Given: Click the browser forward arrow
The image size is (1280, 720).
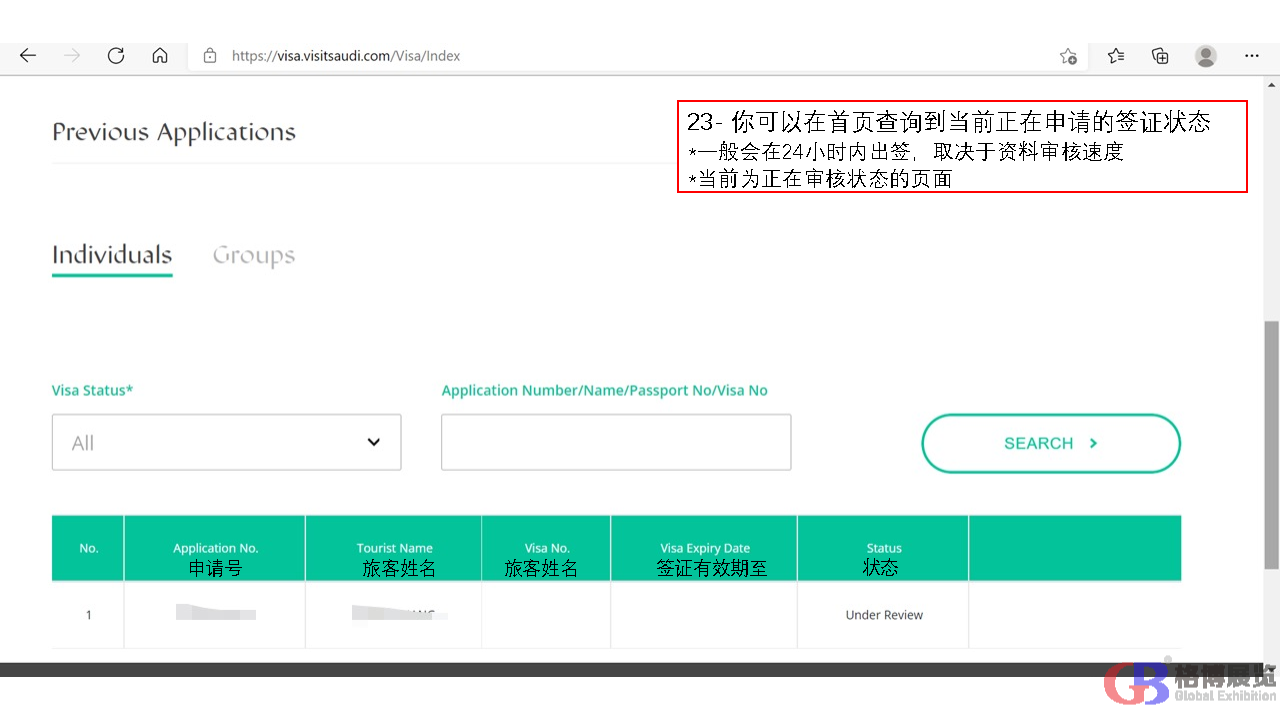Looking at the screenshot, I should coord(72,56).
